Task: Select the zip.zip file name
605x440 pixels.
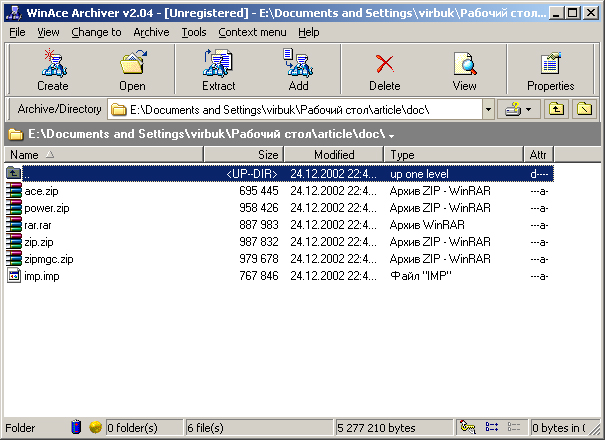Action: coord(39,242)
